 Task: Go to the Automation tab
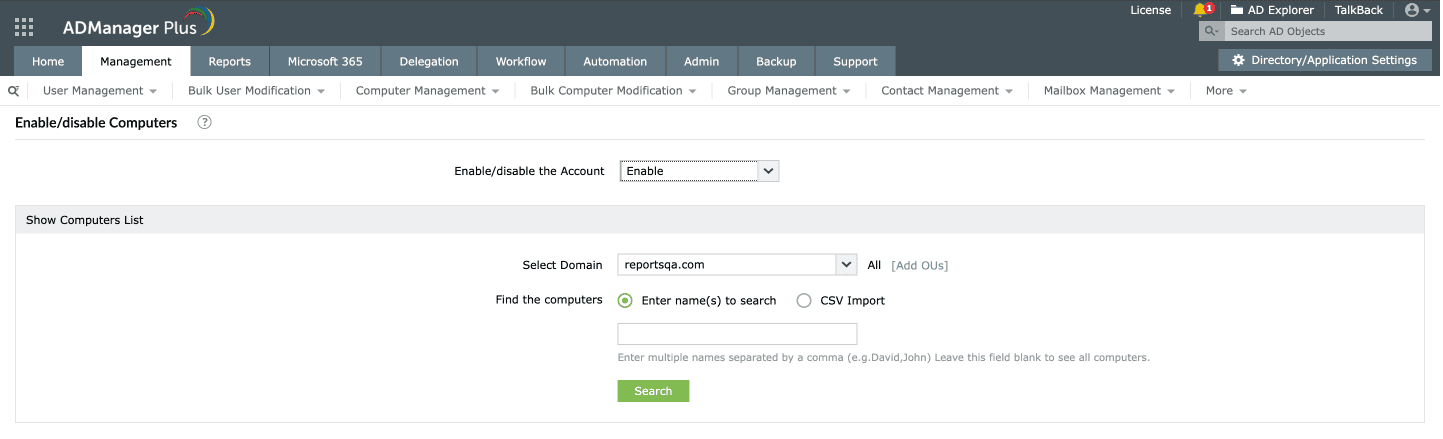click(615, 61)
